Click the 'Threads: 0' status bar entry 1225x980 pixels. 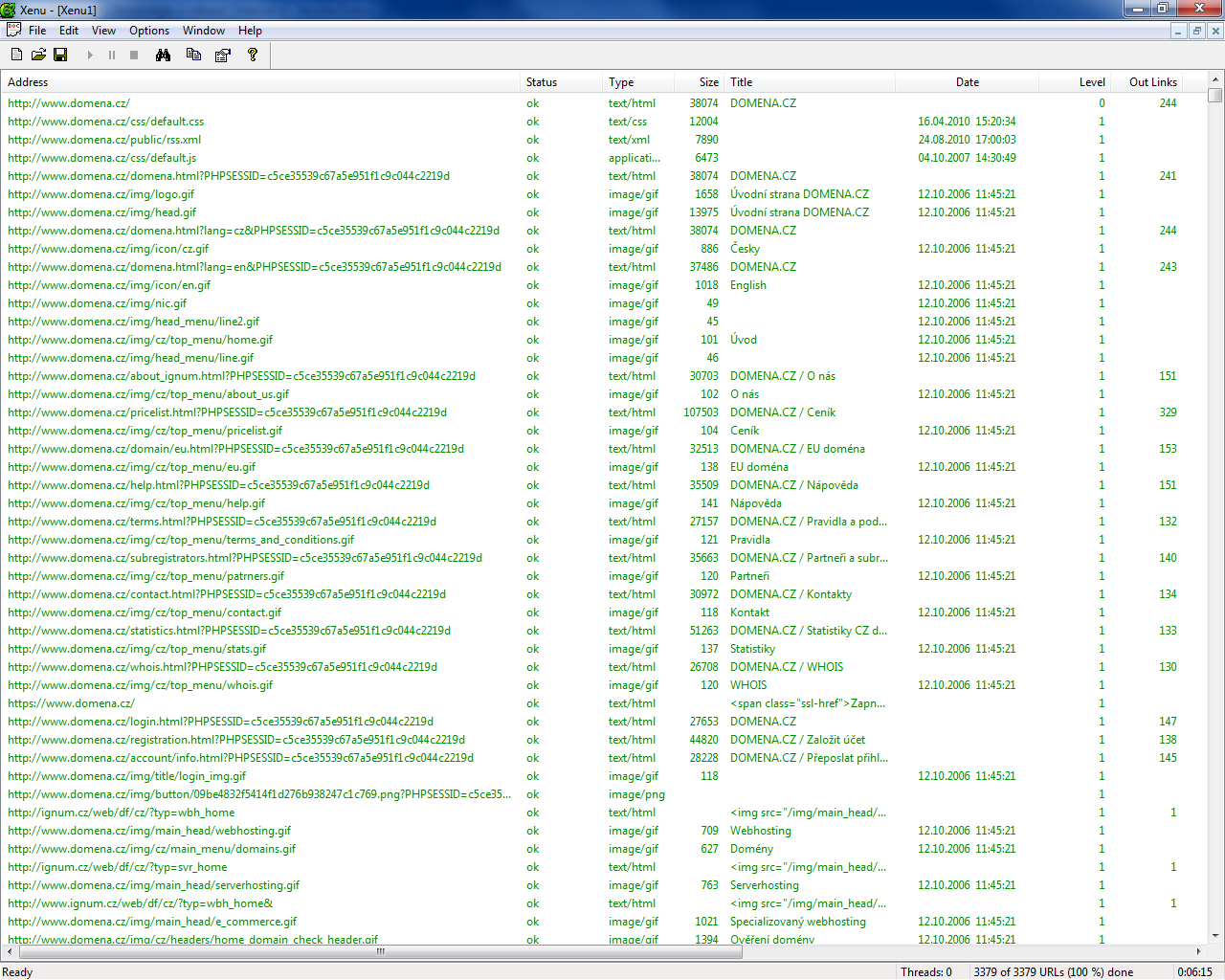pyautogui.click(x=926, y=971)
